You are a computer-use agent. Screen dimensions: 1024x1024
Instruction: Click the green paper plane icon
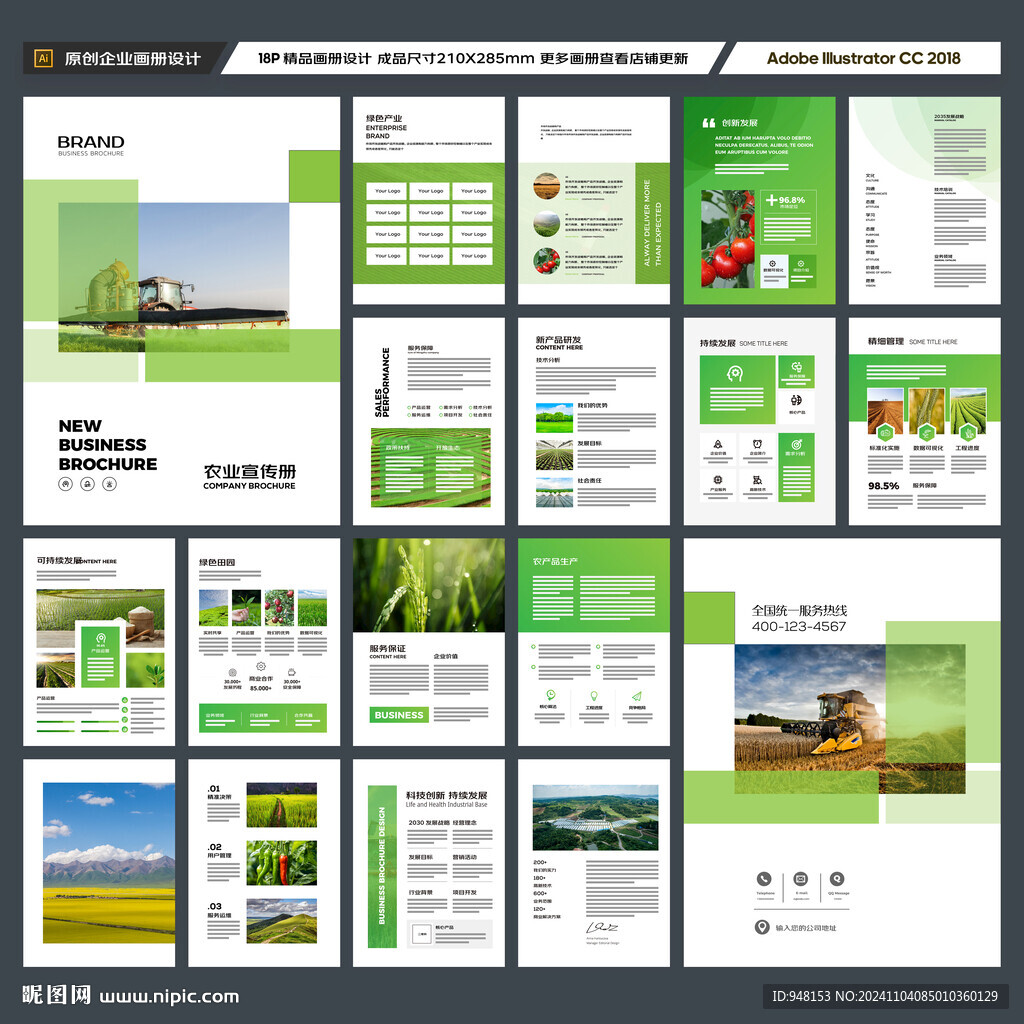(x=637, y=696)
